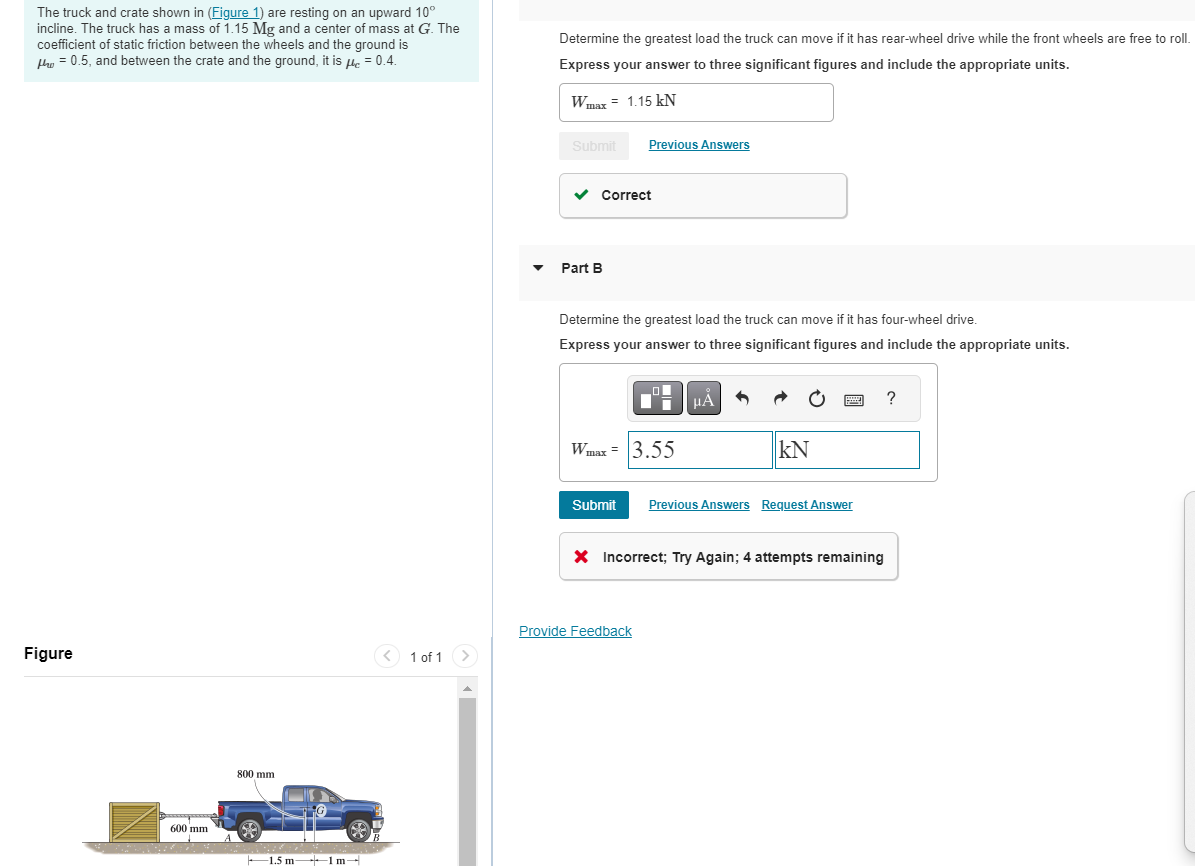Open the keyboard shortcuts icon in the toolbar
1195x866 pixels.
[x=853, y=398]
